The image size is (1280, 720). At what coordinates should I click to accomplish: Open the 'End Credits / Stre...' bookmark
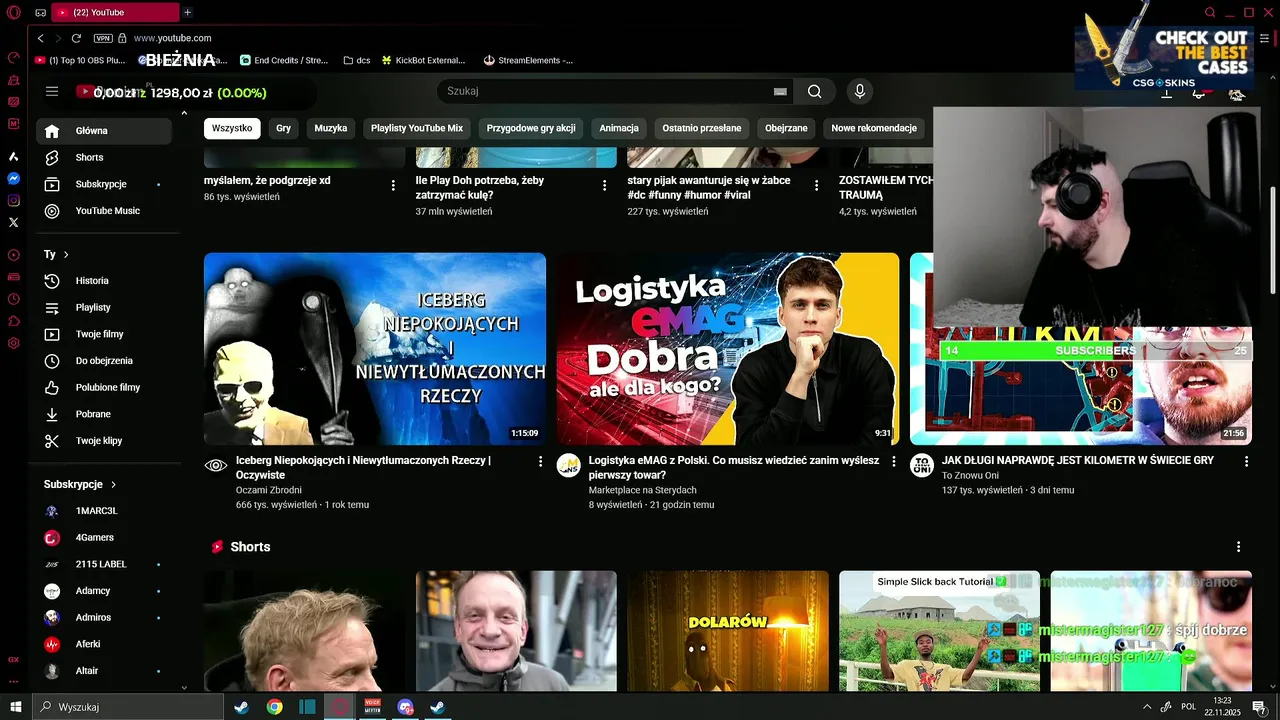coord(284,60)
